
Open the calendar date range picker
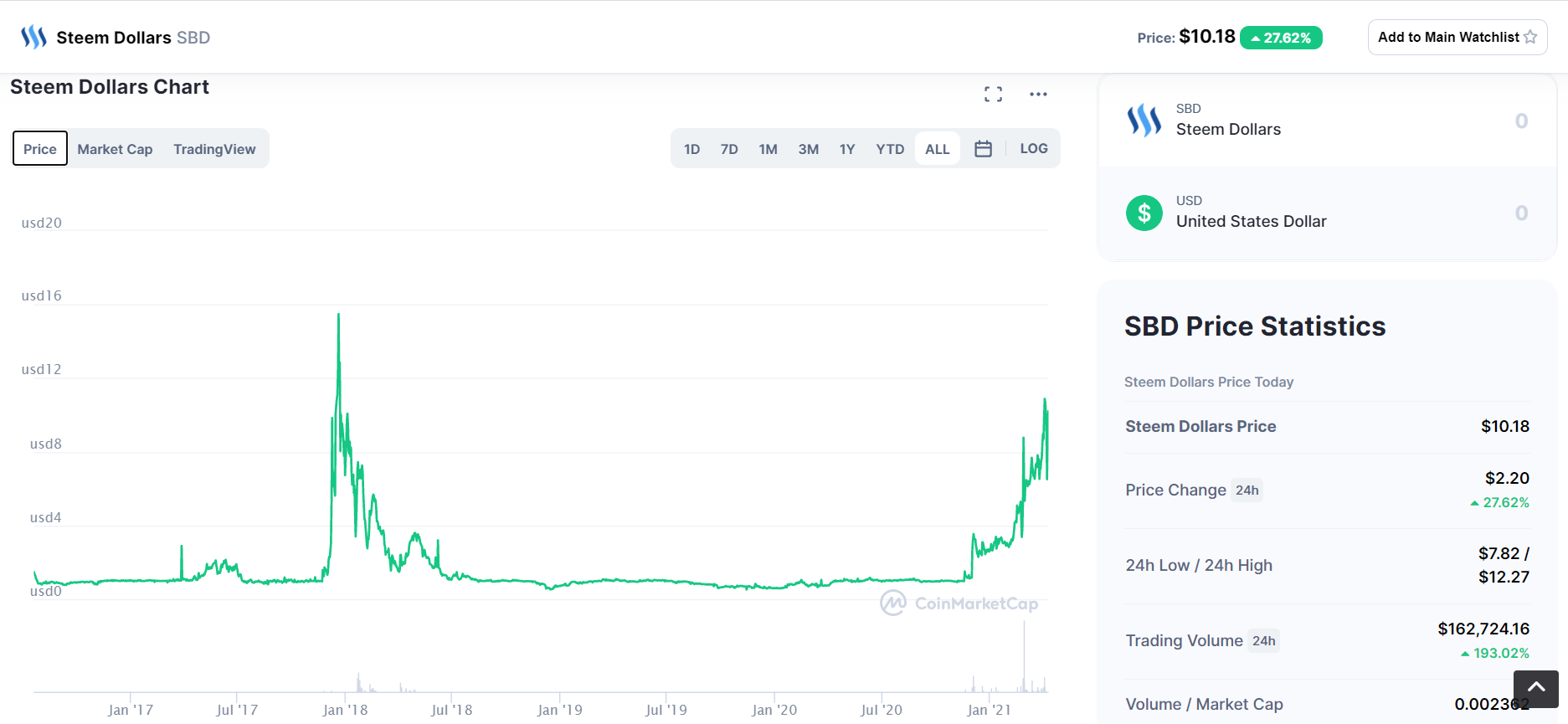(x=983, y=149)
